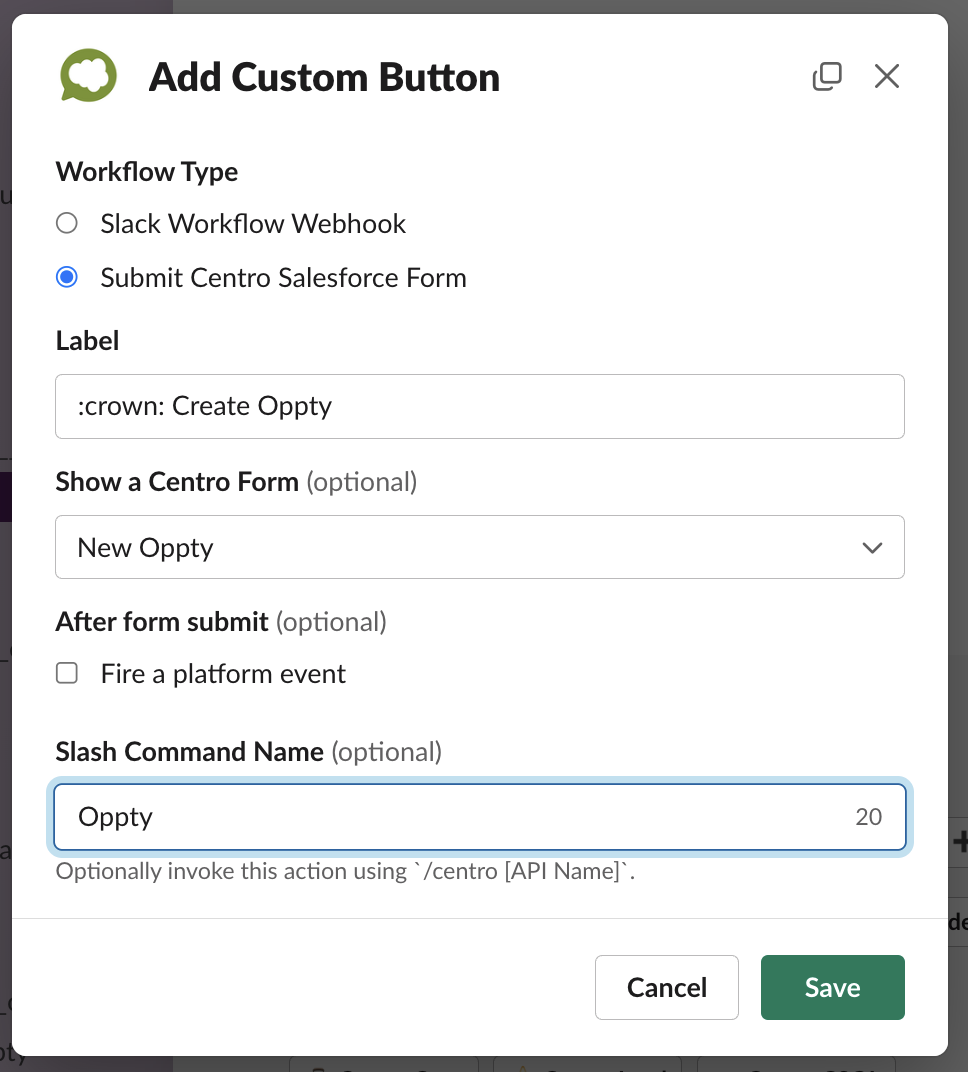The image size is (968, 1072).
Task: Focus the Slash Command Name input
Action: (x=480, y=817)
